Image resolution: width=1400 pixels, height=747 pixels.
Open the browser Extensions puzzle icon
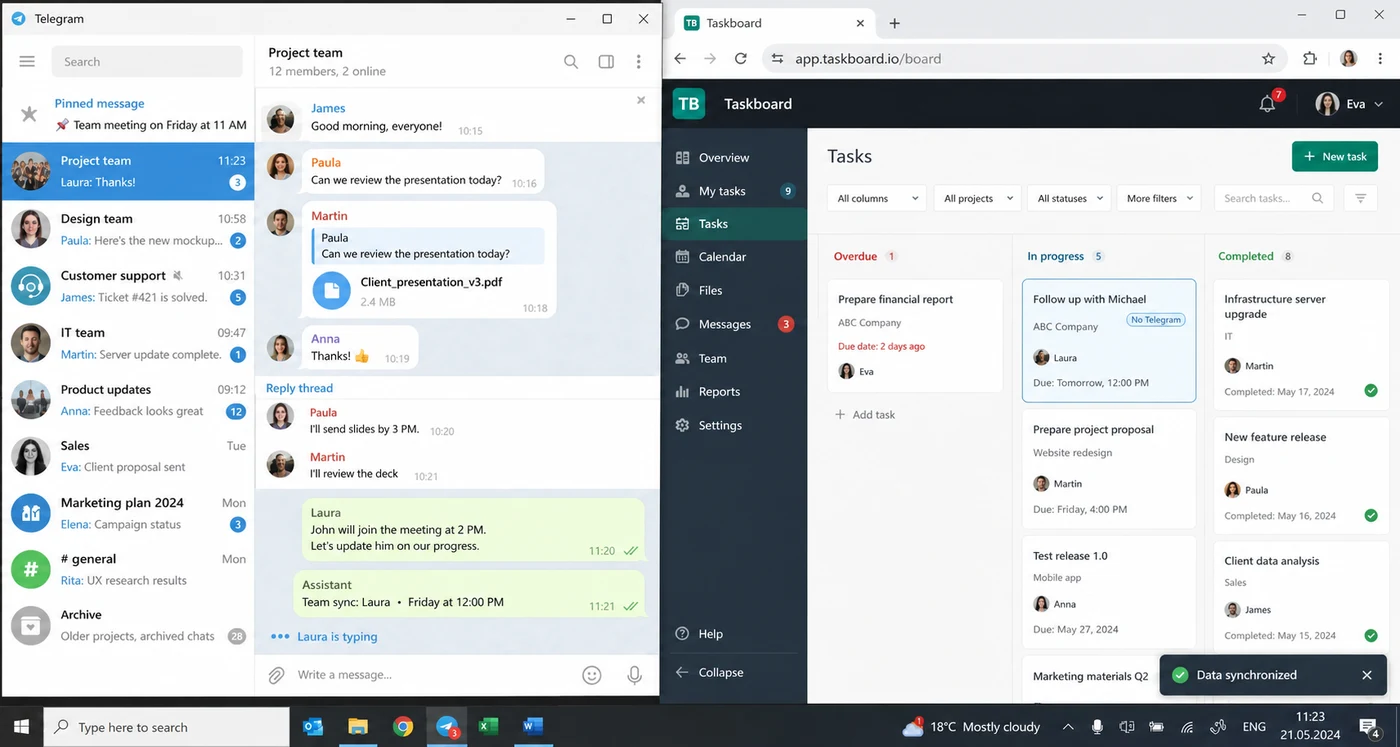(x=1310, y=59)
